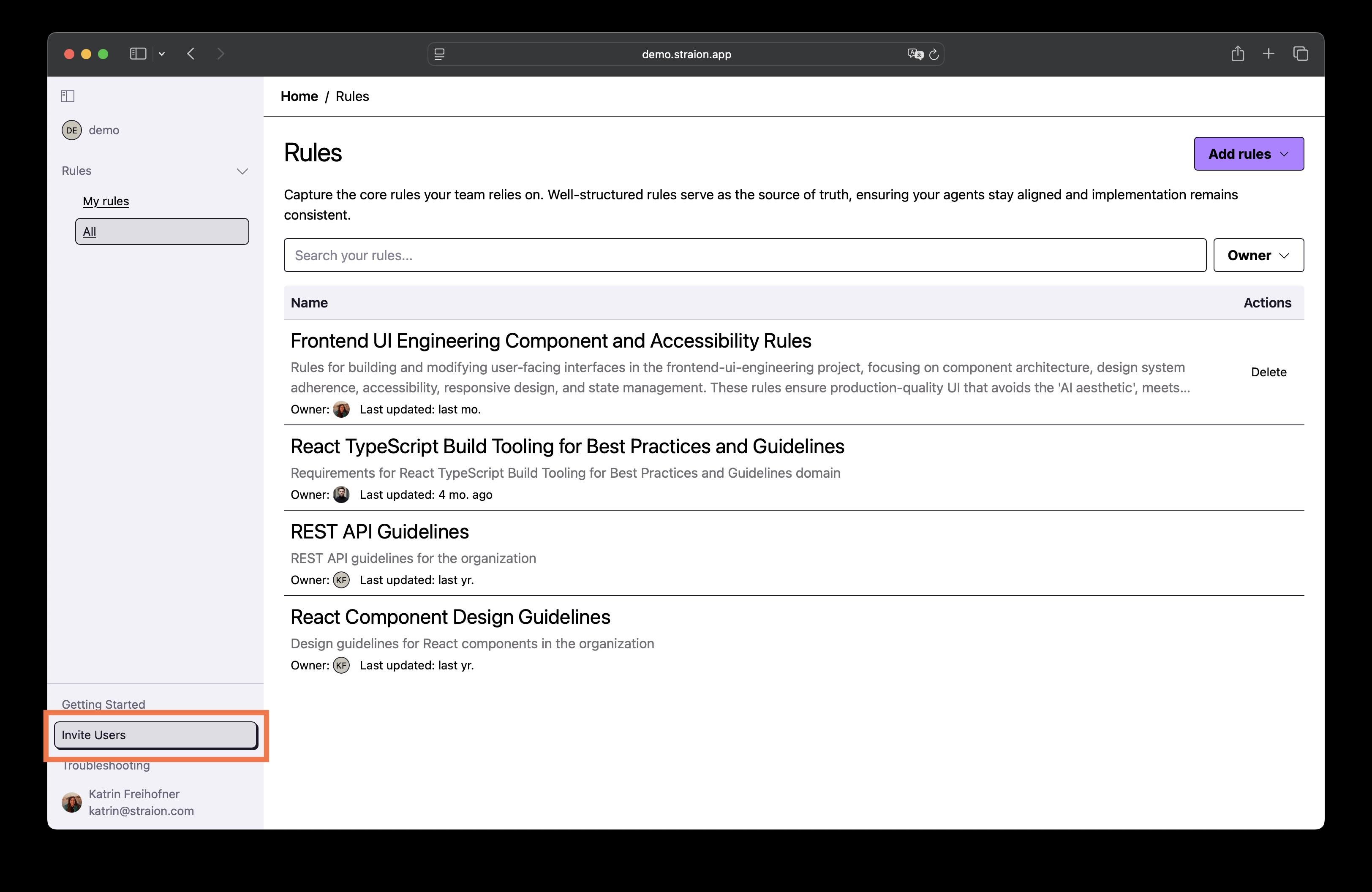Click 'REST API guidelines for the organization' description
The image size is (1372, 892).
click(413, 558)
